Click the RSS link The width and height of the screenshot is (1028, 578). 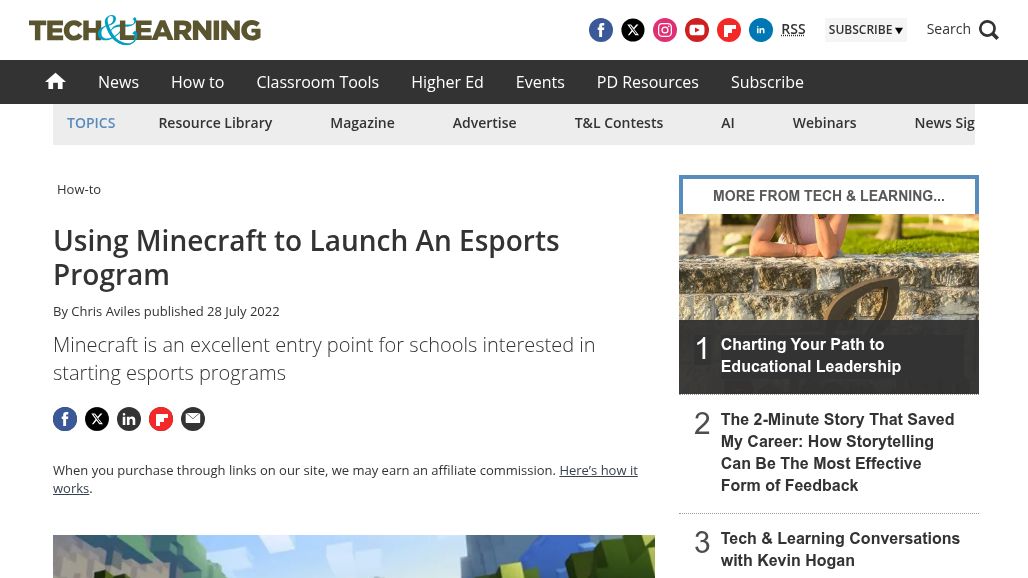[x=793, y=29]
